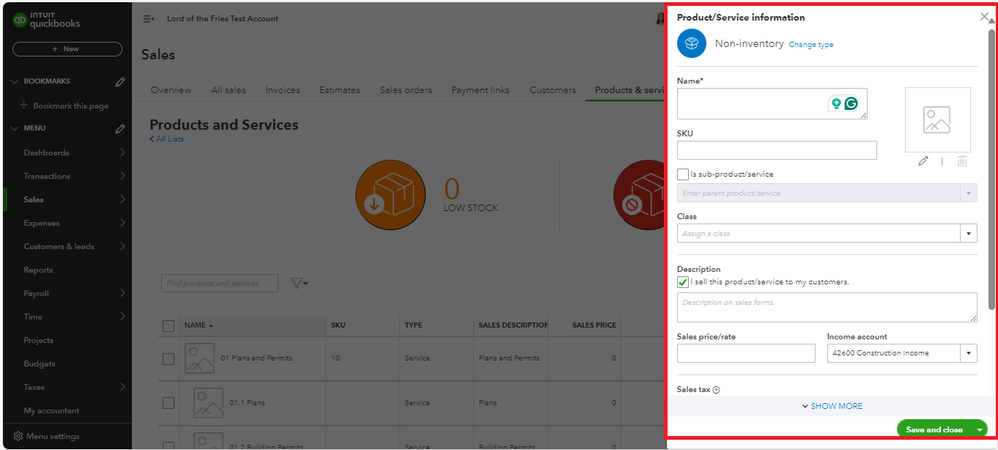Image resolution: width=998 pixels, height=450 pixels.
Task: Open the Sales orders tab
Action: coord(406,90)
